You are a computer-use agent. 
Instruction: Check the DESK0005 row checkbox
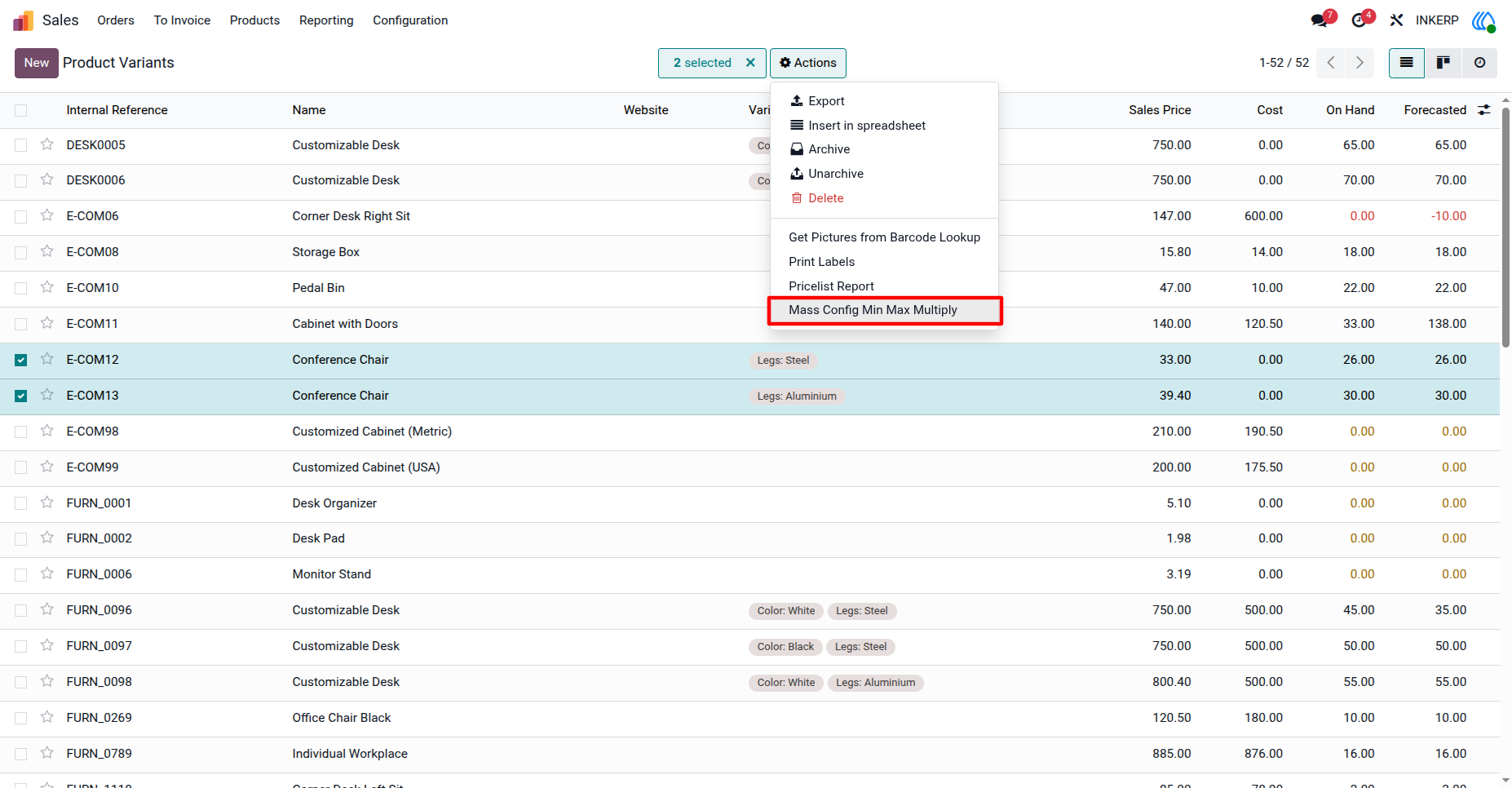[x=21, y=145]
